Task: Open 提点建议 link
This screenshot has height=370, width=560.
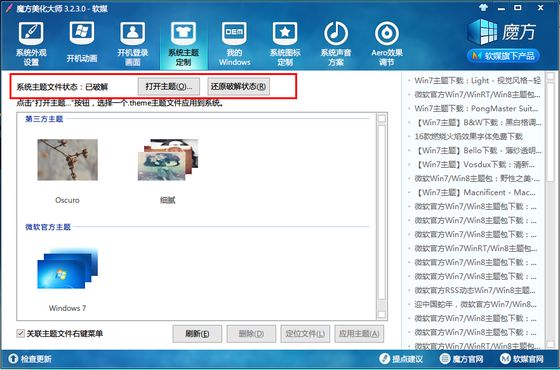Action: pyautogui.click(x=401, y=359)
